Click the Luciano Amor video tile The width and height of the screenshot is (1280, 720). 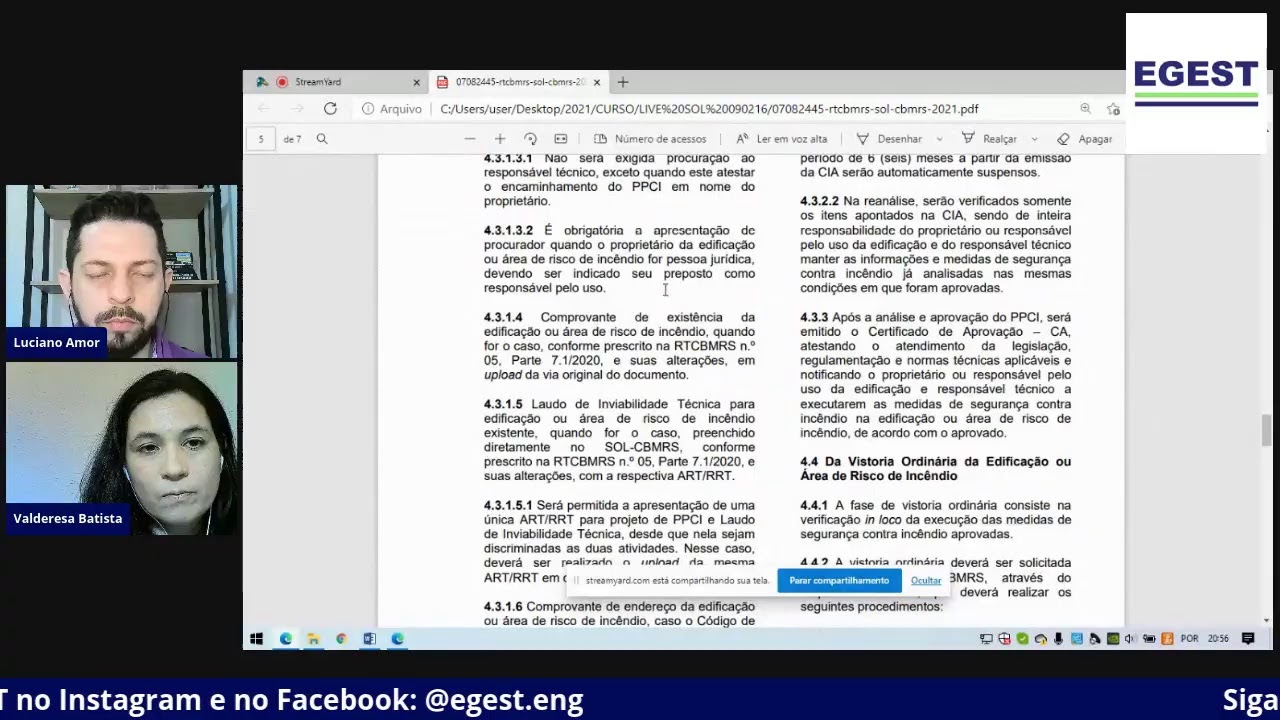[121, 272]
